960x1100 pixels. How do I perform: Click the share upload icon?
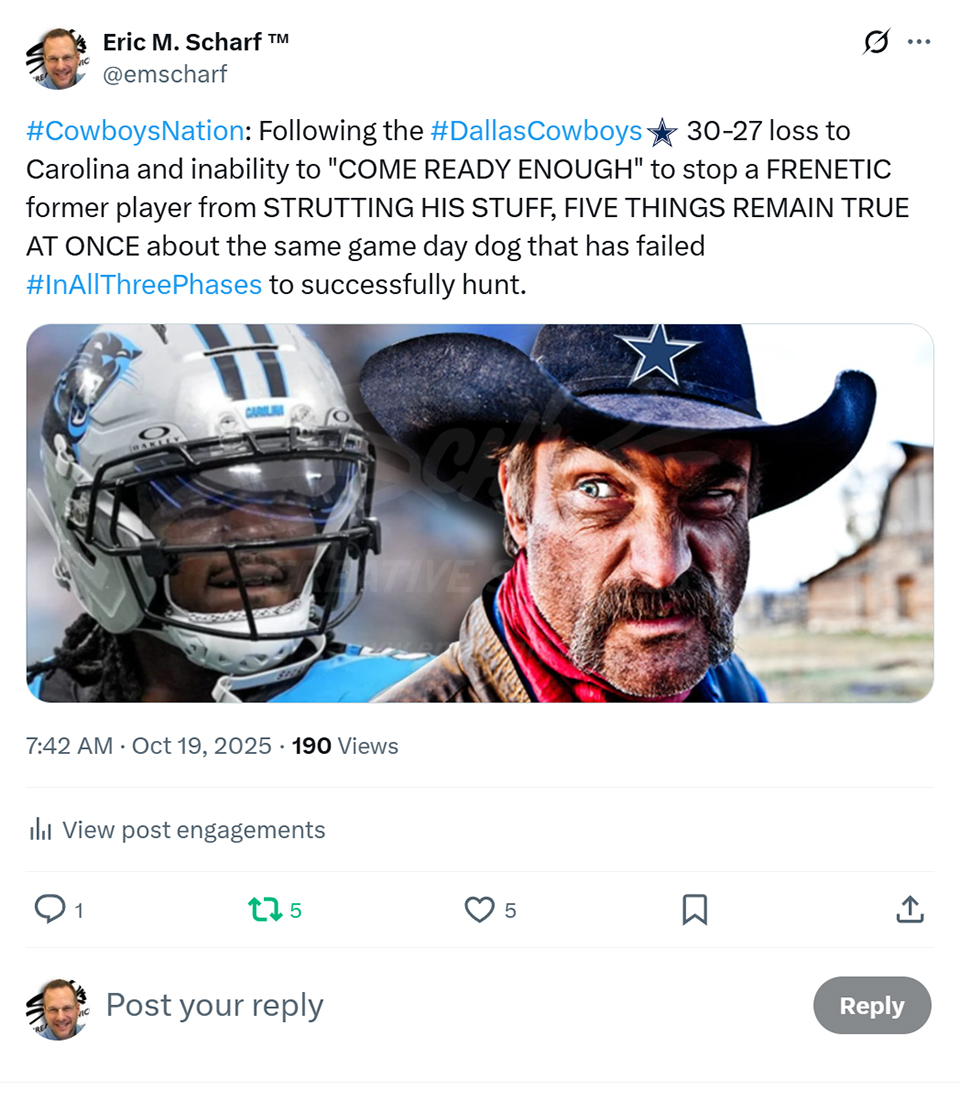coord(909,909)
